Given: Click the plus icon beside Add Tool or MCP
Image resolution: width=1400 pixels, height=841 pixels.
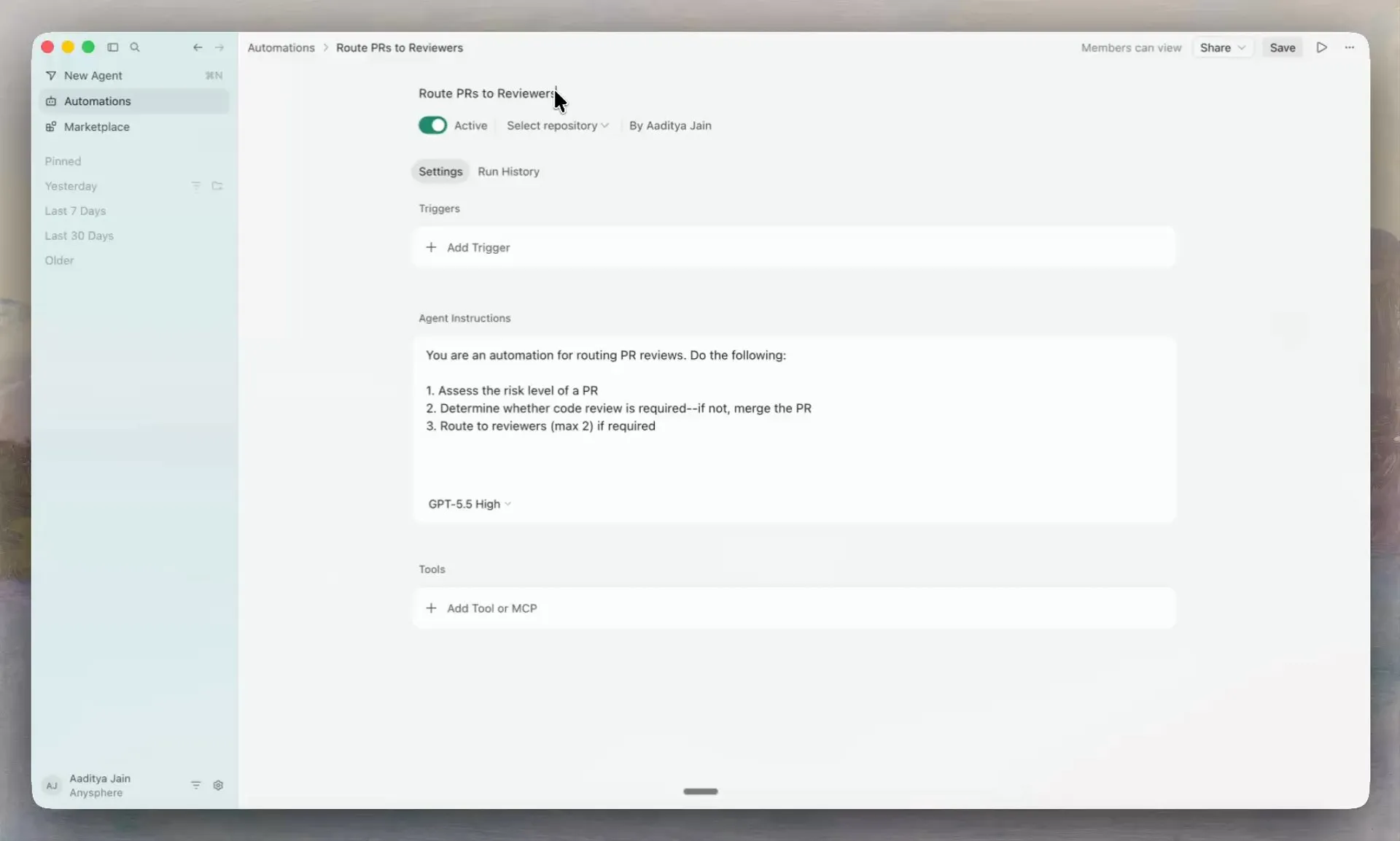Looking at the screenshot, I should click(431, 608).
